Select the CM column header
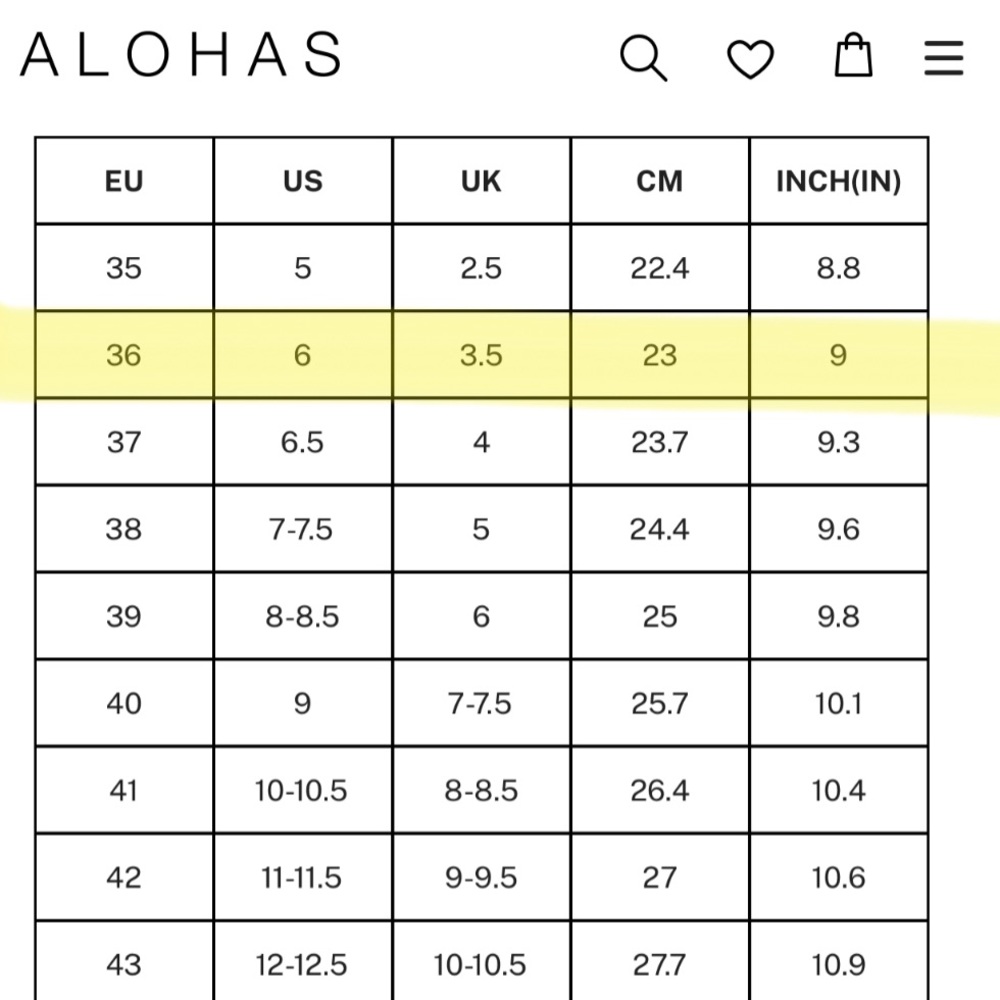The height and width of the screenshot is (1000, 1000). (660, 181)
